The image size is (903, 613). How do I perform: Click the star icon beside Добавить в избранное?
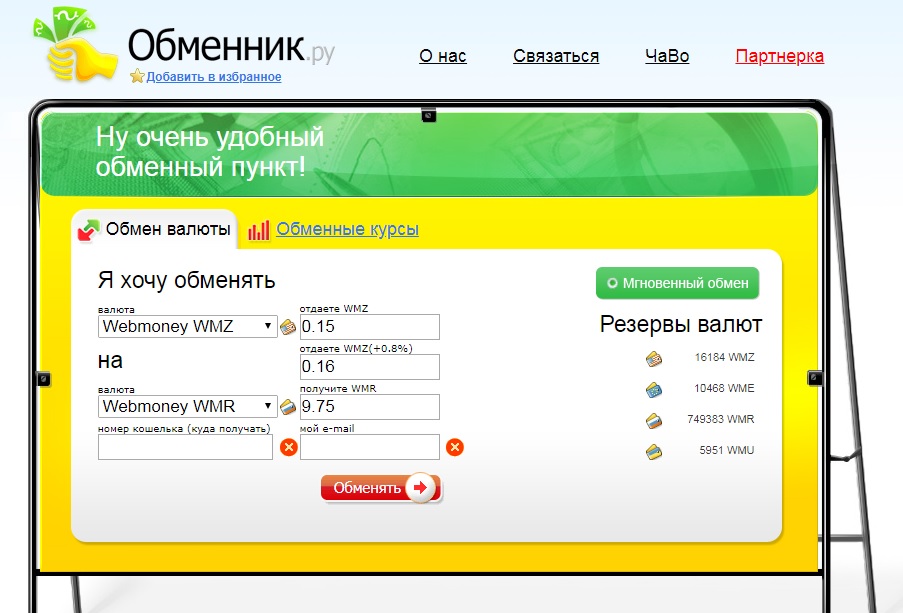pyautogui.click(x=137, y=76)
